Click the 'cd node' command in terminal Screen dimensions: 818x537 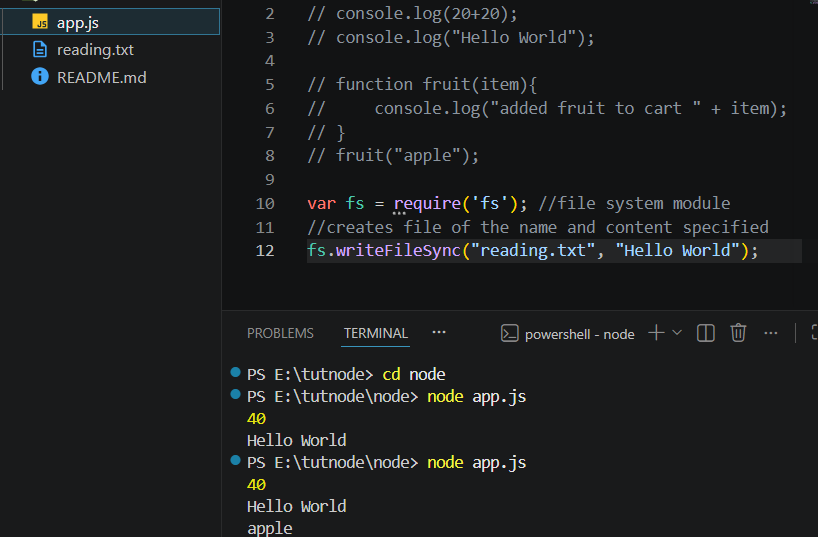414,374
